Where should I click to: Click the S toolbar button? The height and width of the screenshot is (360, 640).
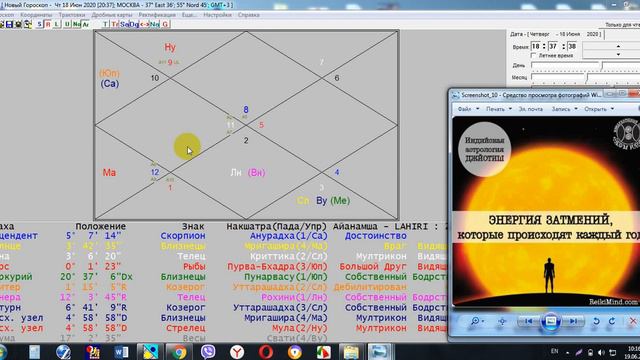40,24
